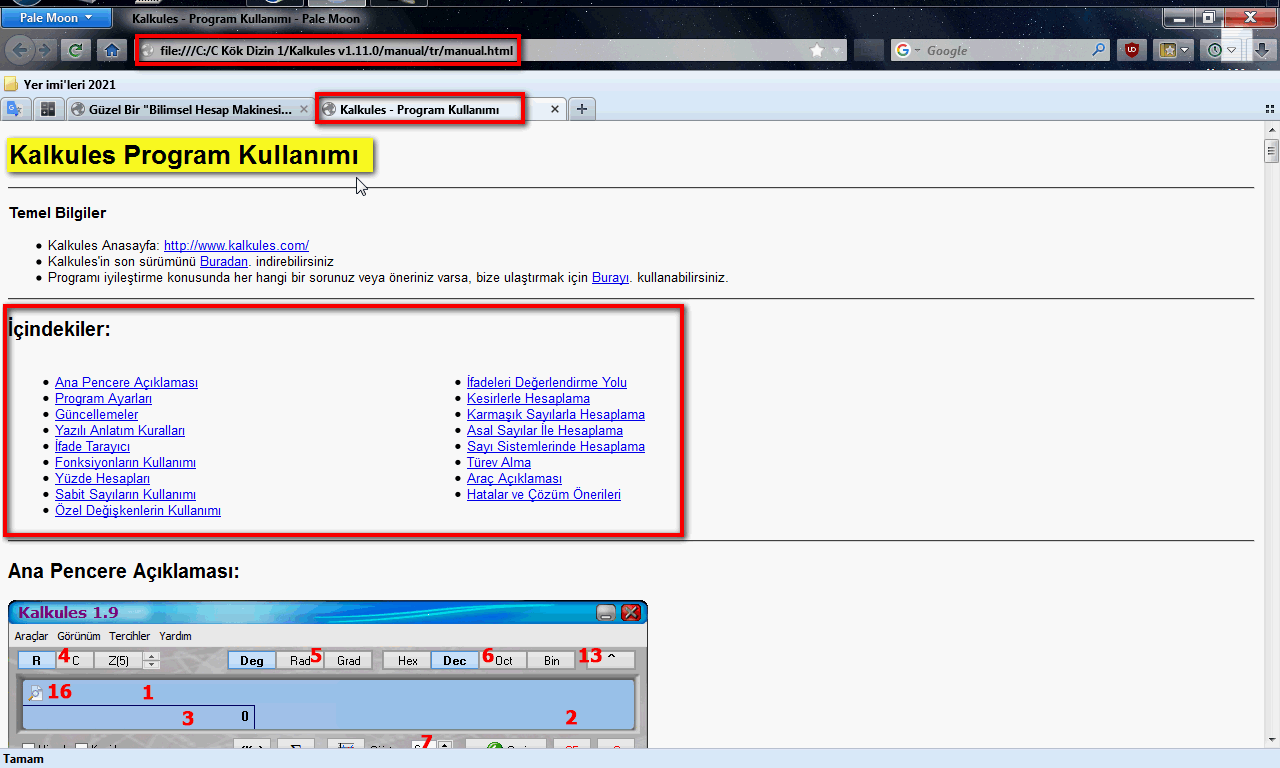Open the İfade Tarayıcı link
Viewport: 1280px width, 768px height.
92,446
